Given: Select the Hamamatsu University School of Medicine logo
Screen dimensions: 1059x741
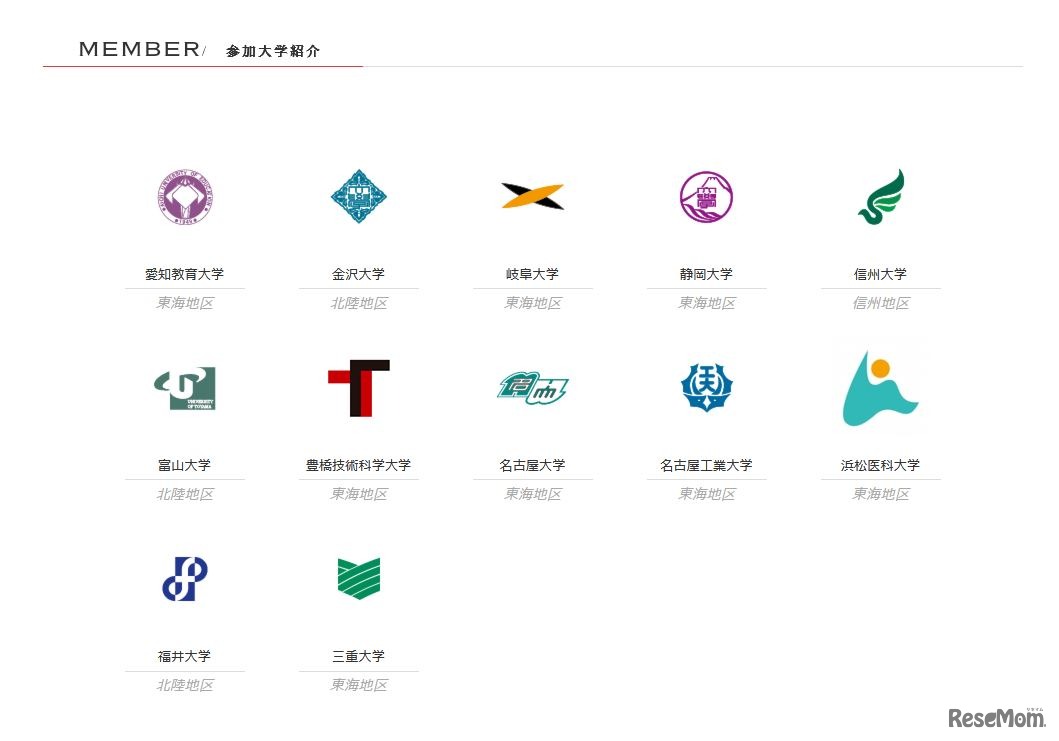Looking at the screenshot, I should (880, 385).
